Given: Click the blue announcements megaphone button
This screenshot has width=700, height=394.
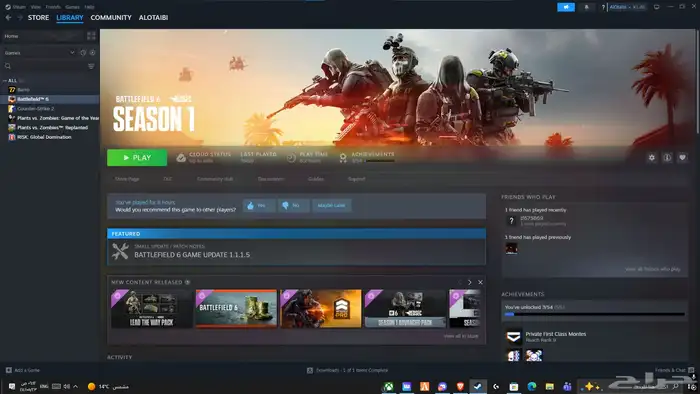Looking at the screenshot, I should pos(566,7).
